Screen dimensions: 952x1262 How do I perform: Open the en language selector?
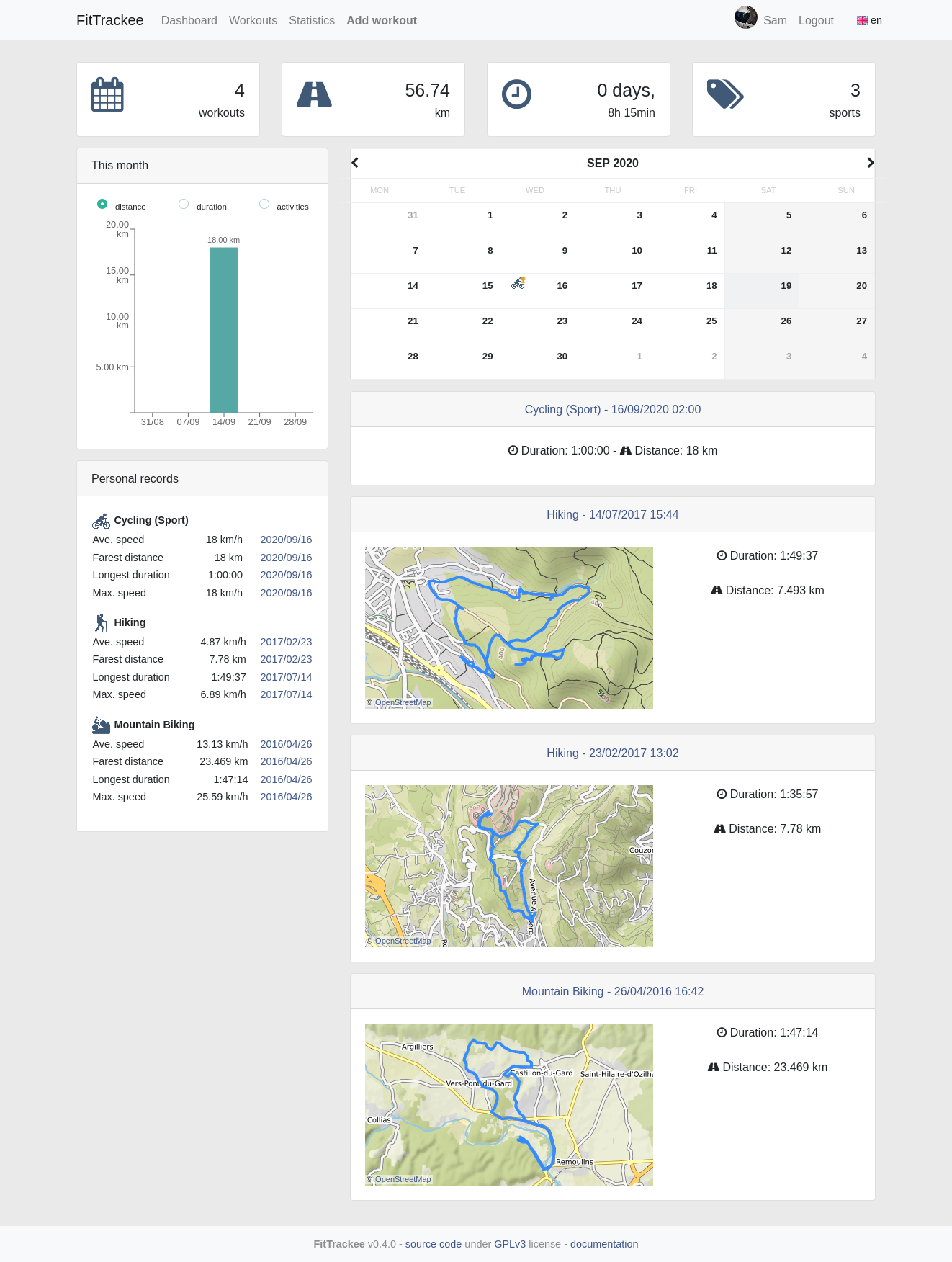[869, 21]
